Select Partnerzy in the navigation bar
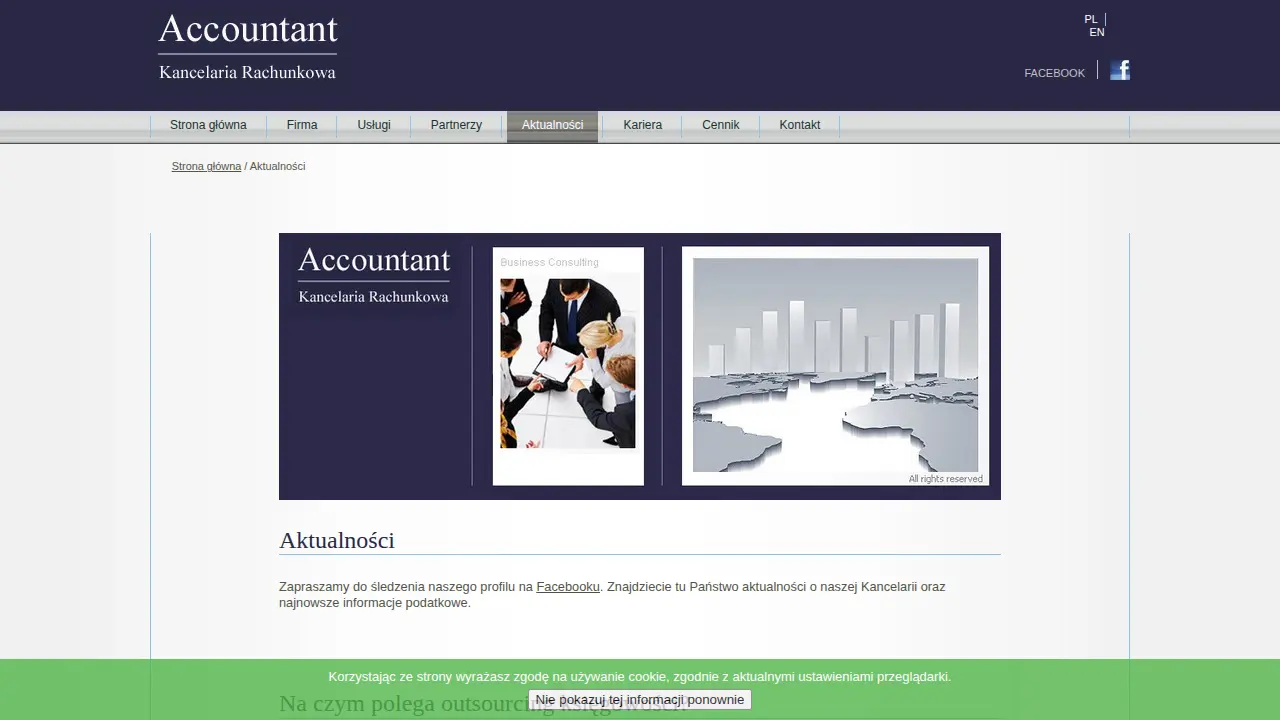Viewport: 1280px width, 720px height. tap(456, 125)
